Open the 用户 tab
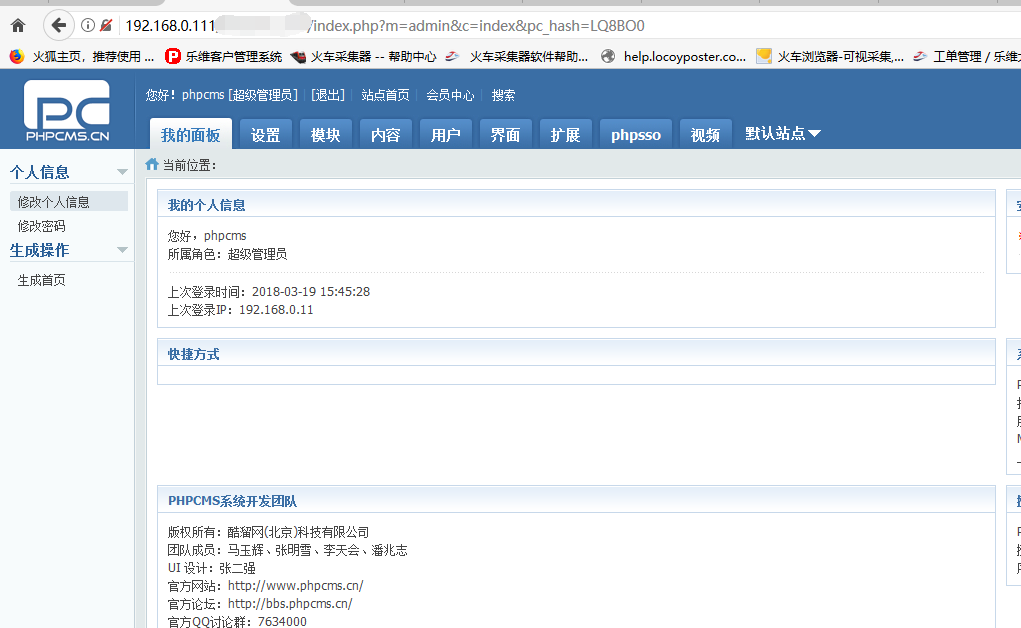 point(445,135)
